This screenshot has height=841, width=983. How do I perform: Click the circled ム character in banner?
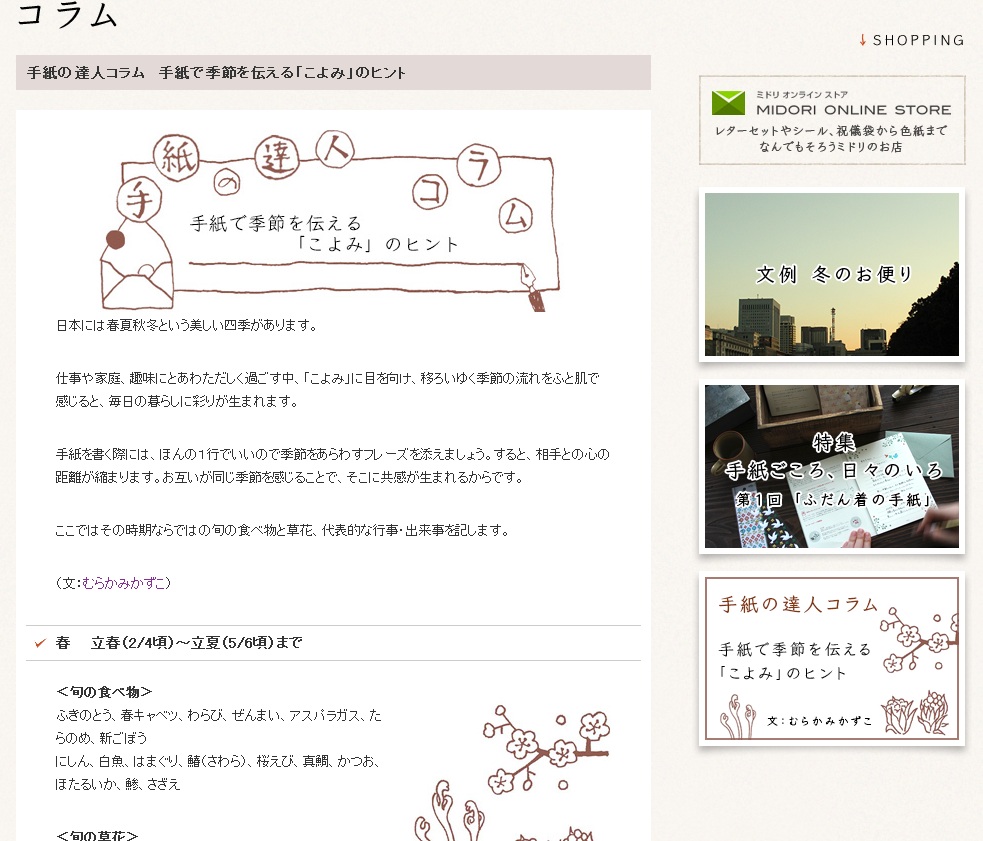coord(515,213)
